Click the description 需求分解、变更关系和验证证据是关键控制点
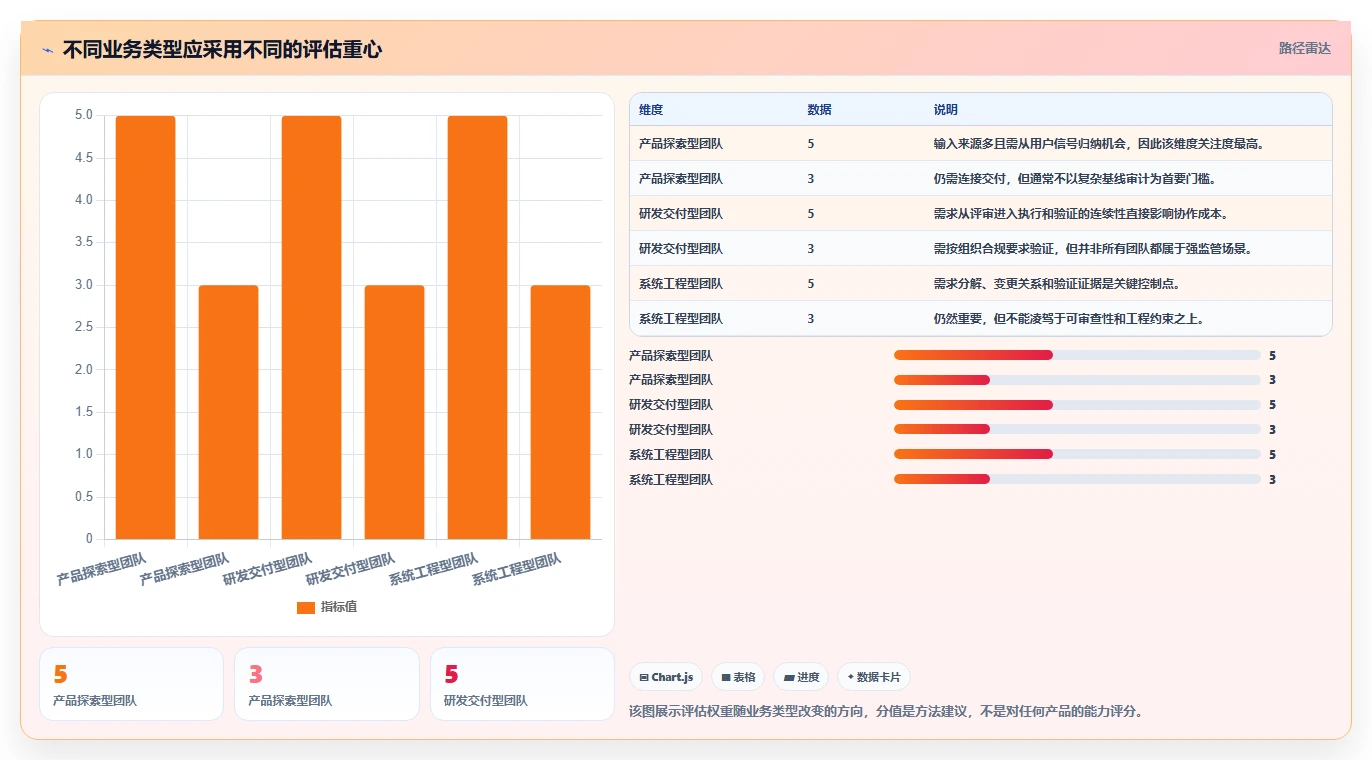1372x760 pixels. pos(1057,284)
